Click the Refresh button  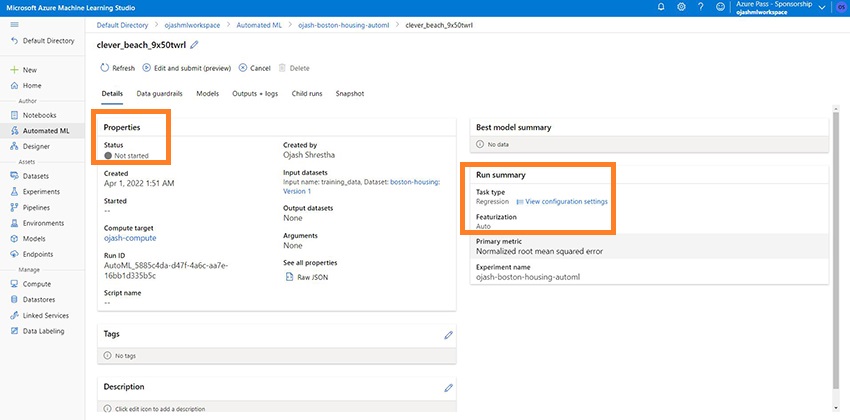117,68
